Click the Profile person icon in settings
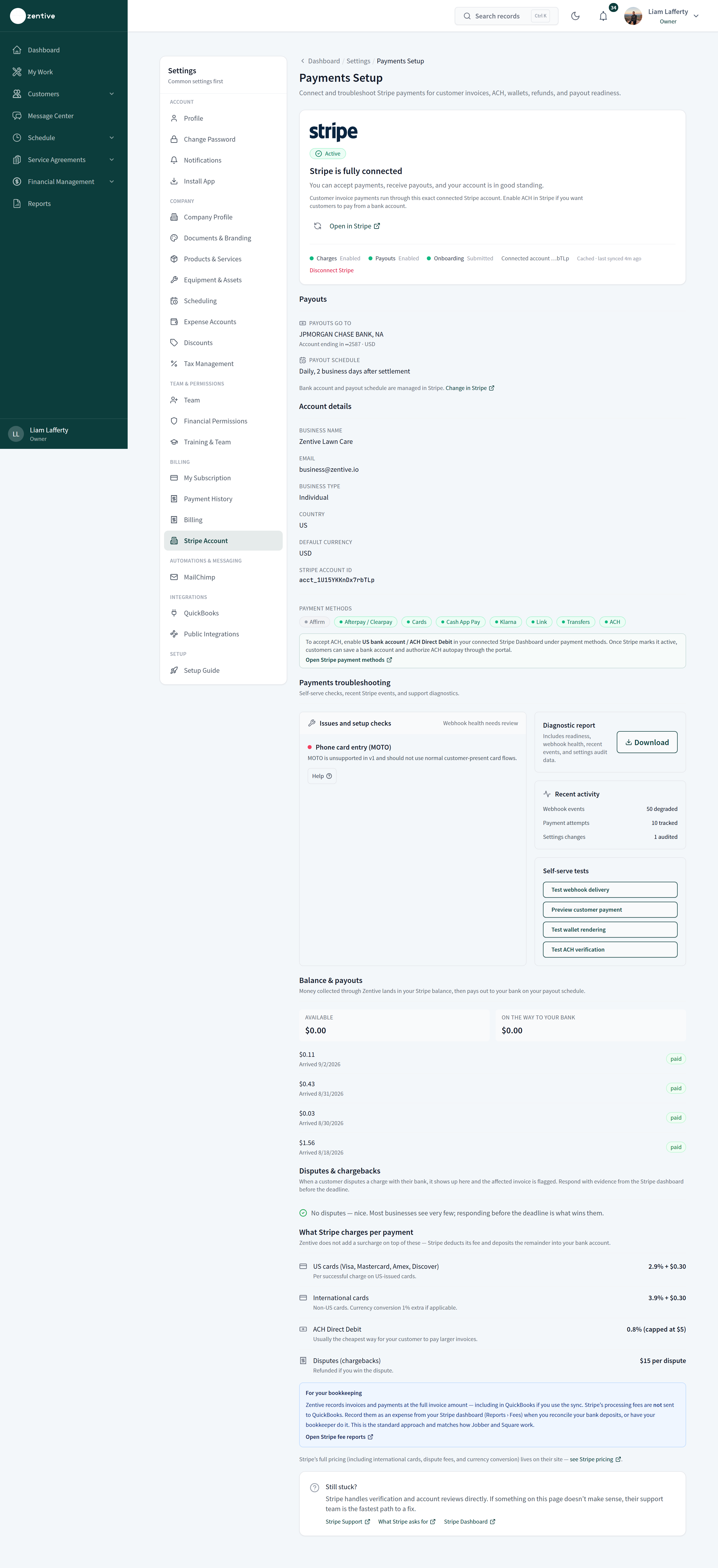 coord(174,118)
